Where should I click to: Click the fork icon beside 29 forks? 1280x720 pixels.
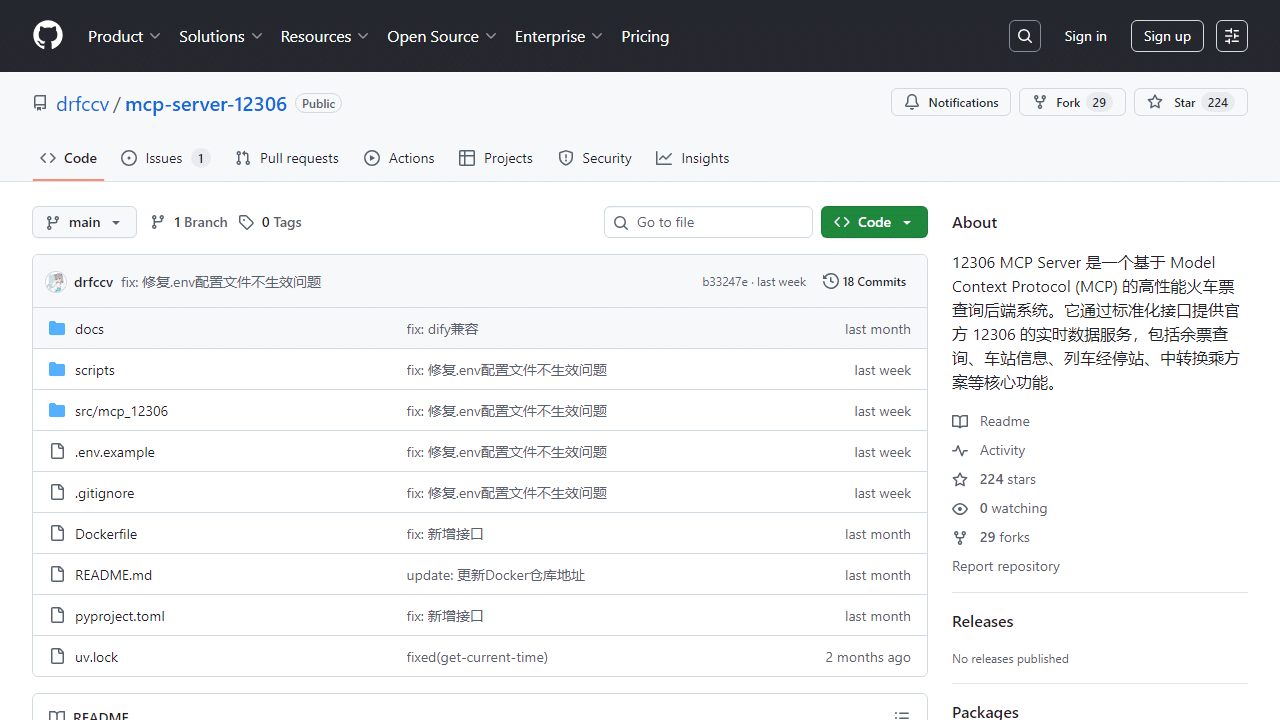pyautogui.click(x=960, y=538)
